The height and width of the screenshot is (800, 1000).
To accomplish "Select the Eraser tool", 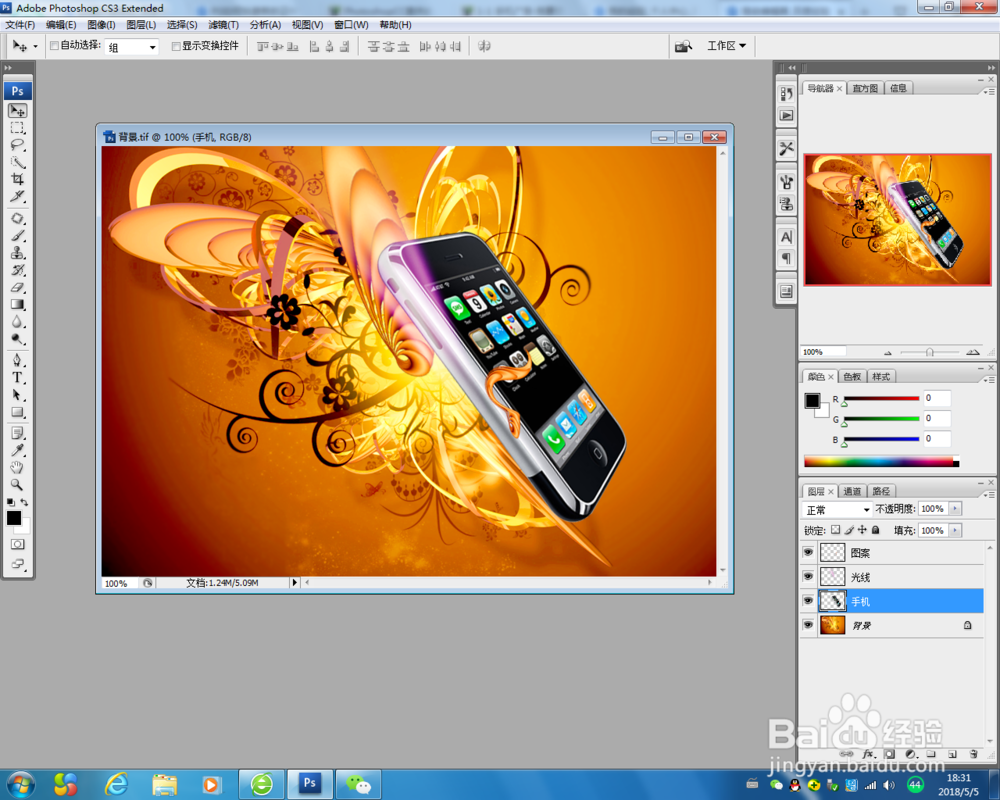I will (17, 288).
